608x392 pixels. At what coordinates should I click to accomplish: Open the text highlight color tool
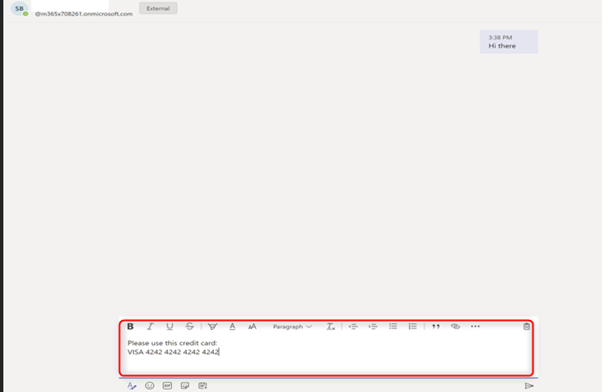pyautogui.click(x=212, y=326)
